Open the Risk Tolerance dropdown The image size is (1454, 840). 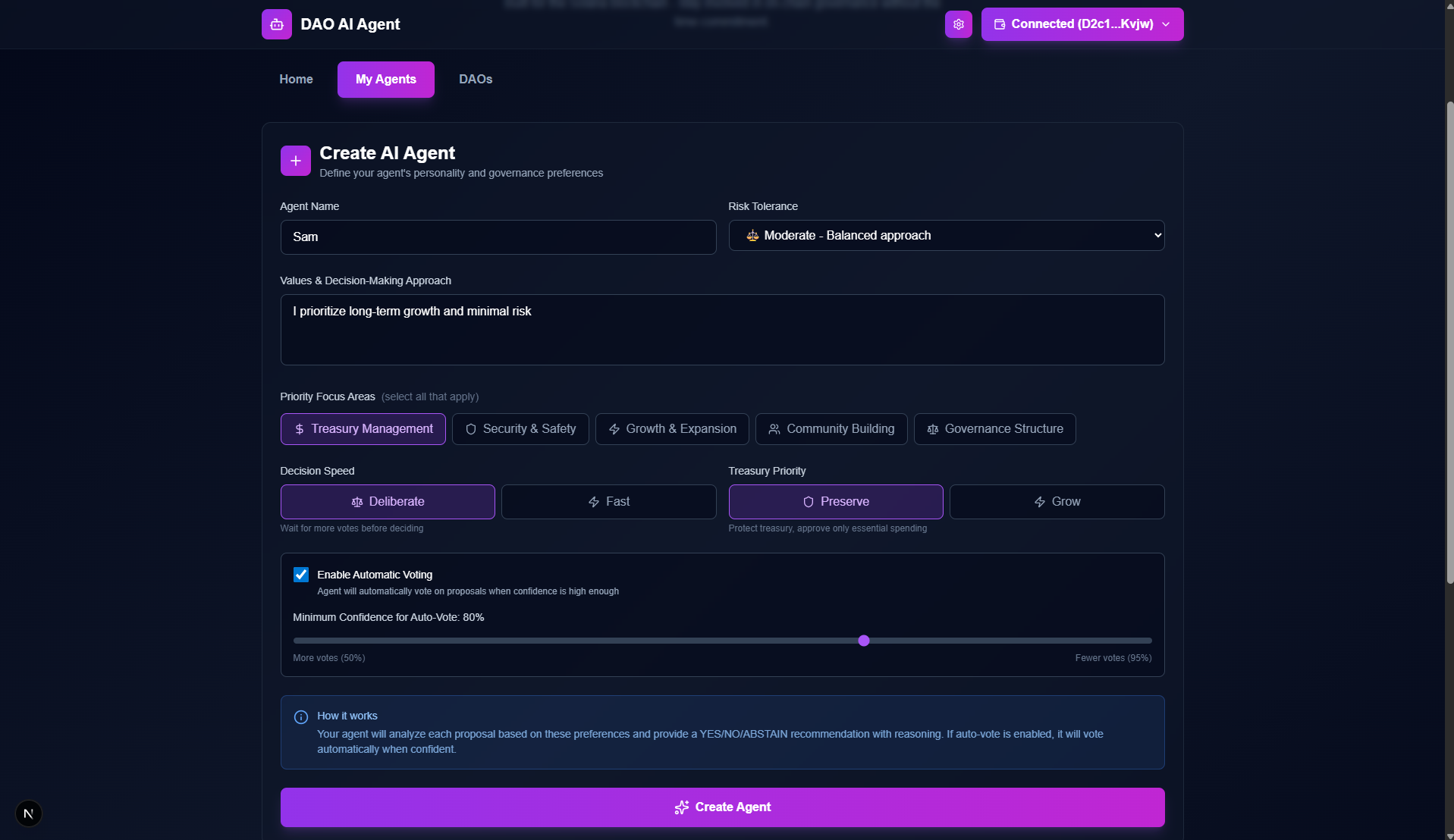click(947, 235)
